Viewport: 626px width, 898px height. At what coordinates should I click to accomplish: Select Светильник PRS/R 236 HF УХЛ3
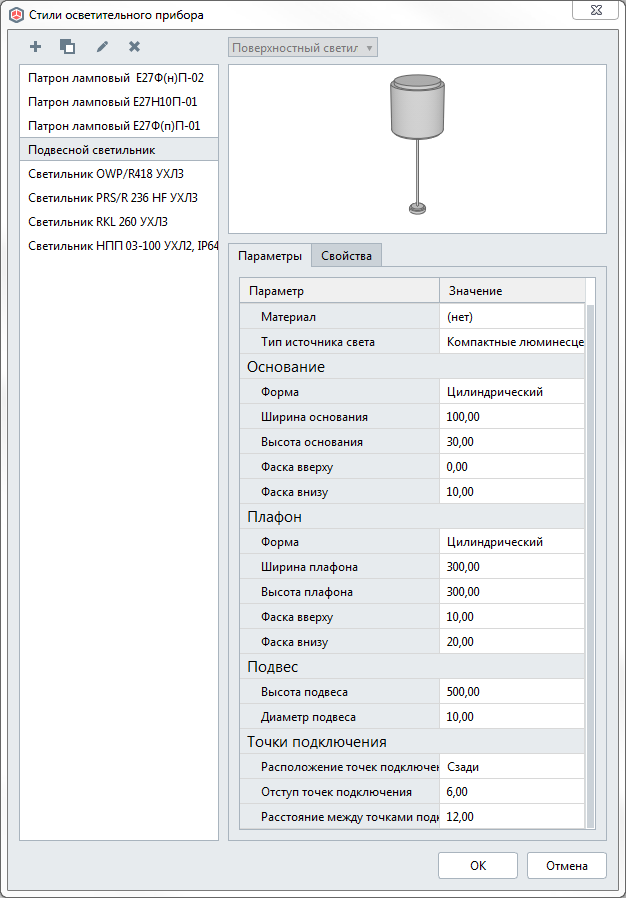pyautogui.click(x=119, y=198)
